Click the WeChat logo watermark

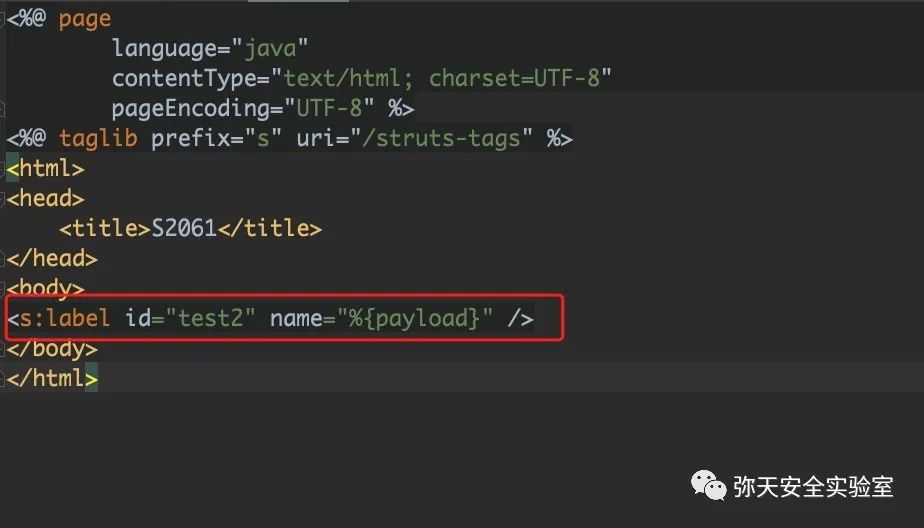709,486
